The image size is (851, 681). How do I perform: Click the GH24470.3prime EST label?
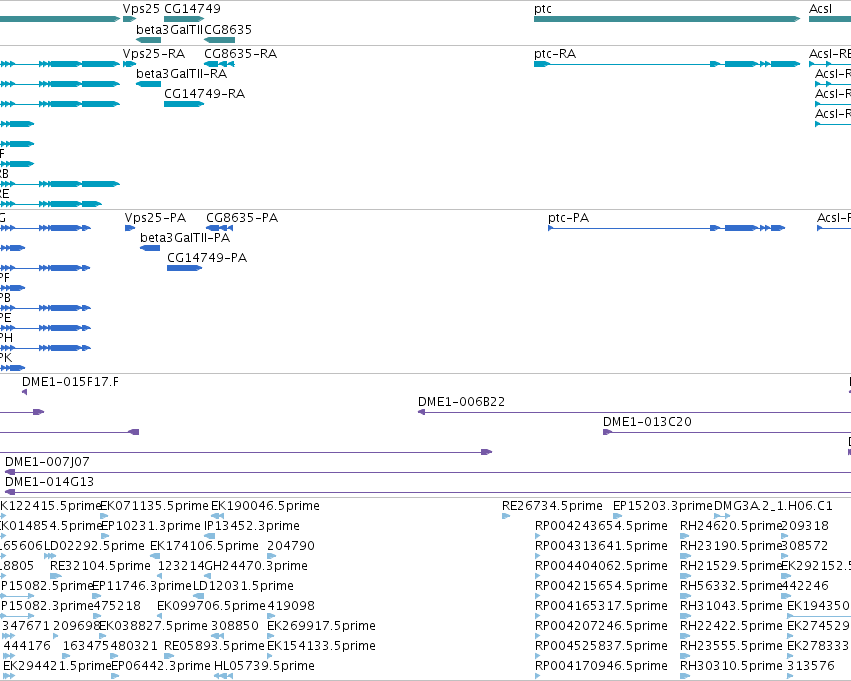[256, 566]
